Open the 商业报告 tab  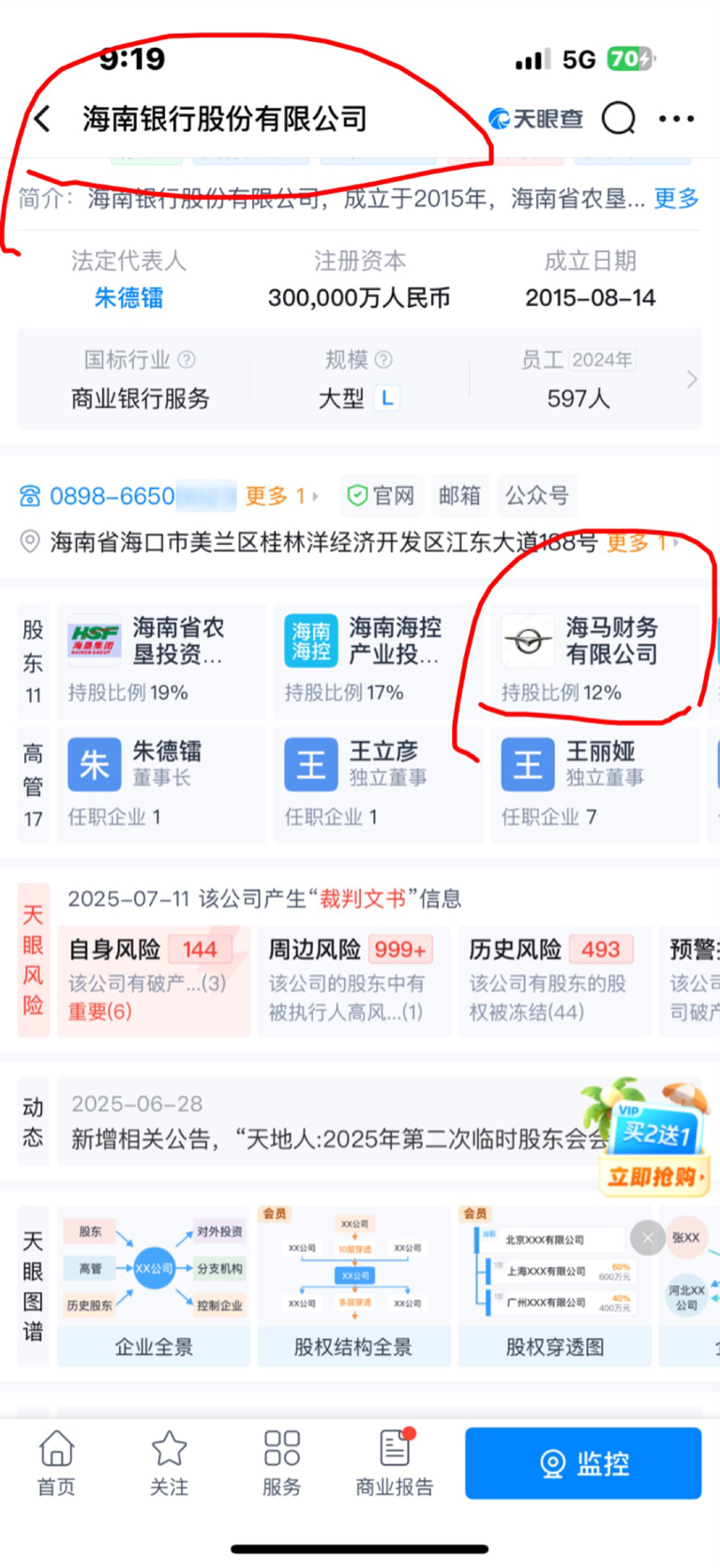click(395, 1463)
